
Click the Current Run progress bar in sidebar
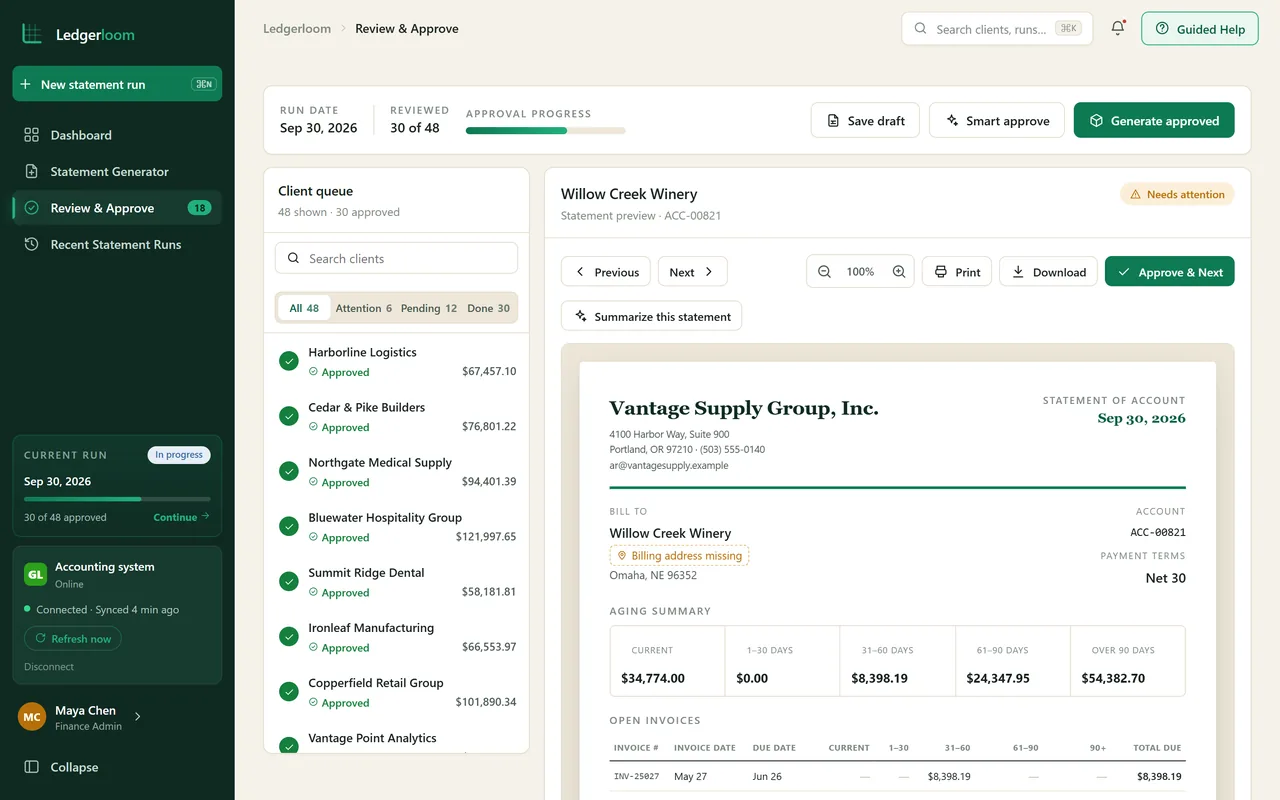click(x=117, y=498)
